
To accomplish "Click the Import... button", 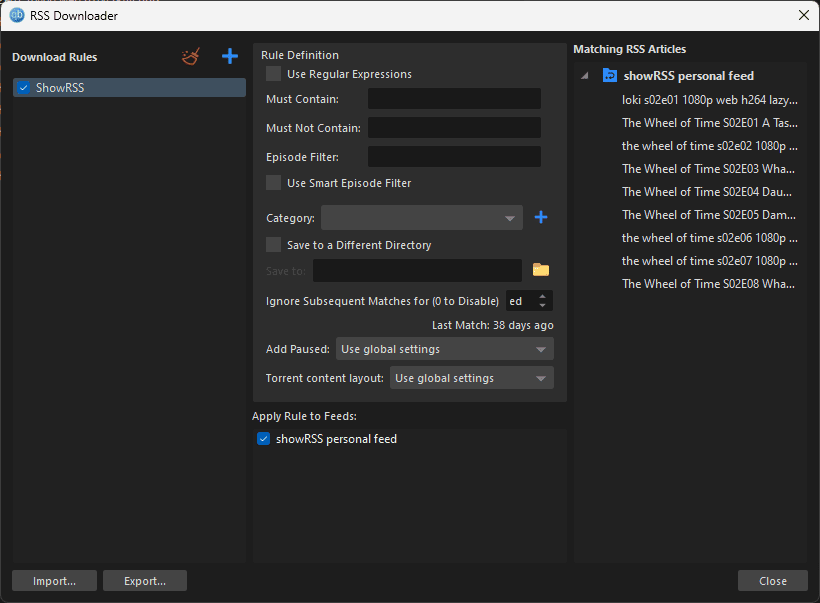I will [x=54, y=581].
